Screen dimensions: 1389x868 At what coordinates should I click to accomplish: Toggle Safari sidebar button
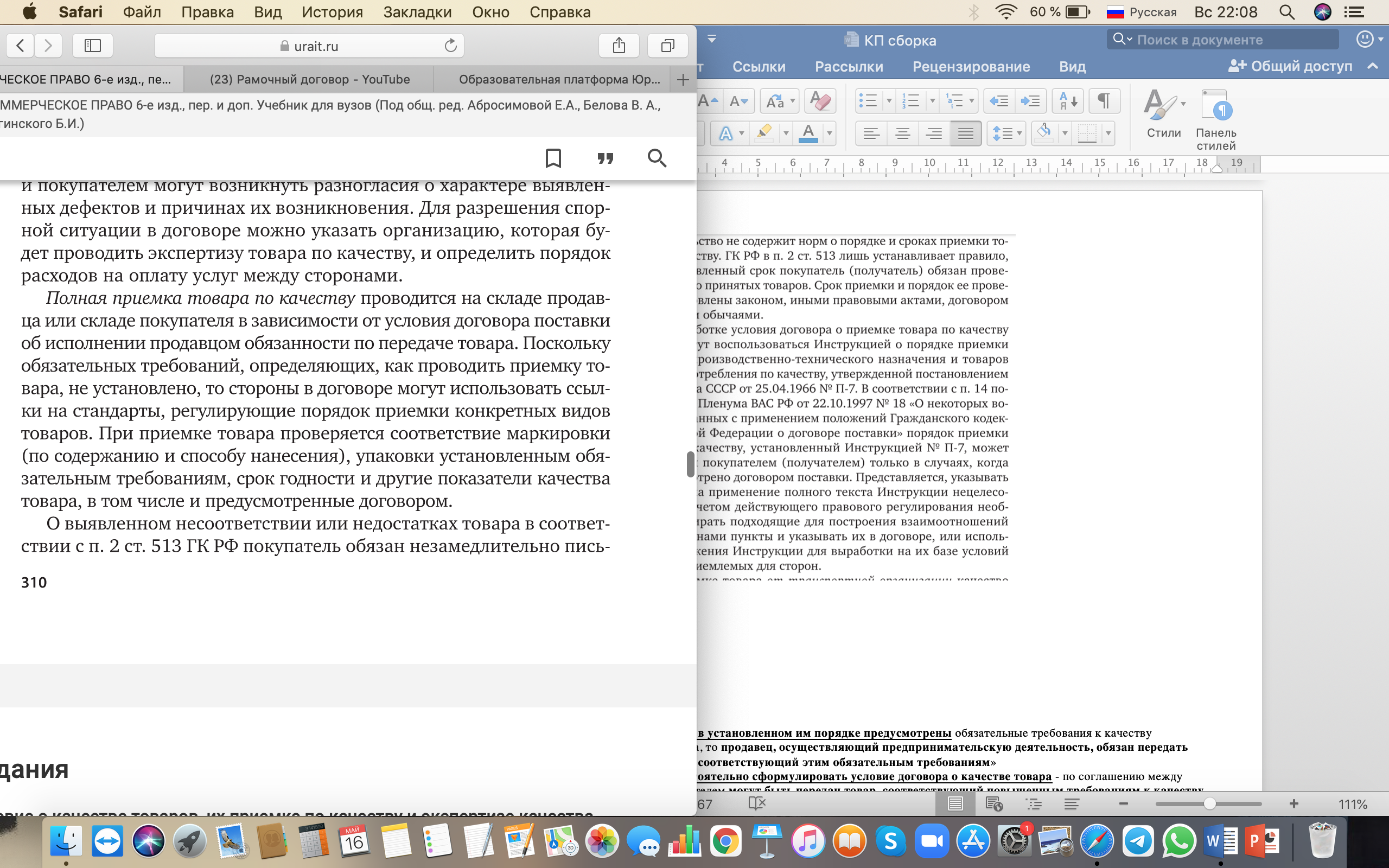tap(92, 46)
